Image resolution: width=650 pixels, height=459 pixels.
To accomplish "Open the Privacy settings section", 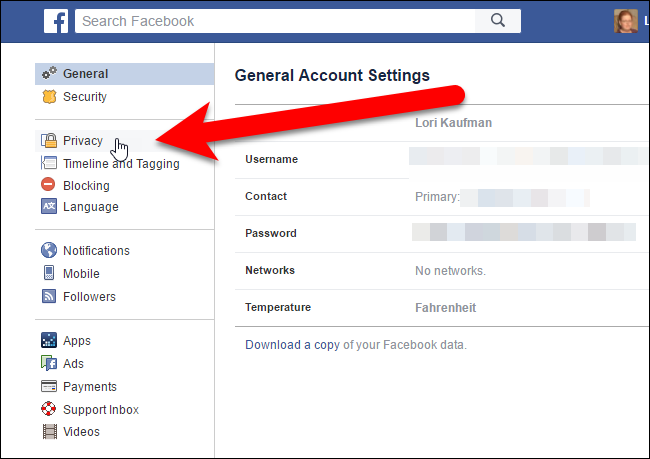I will pyautogui.click(x=82, y=141).
